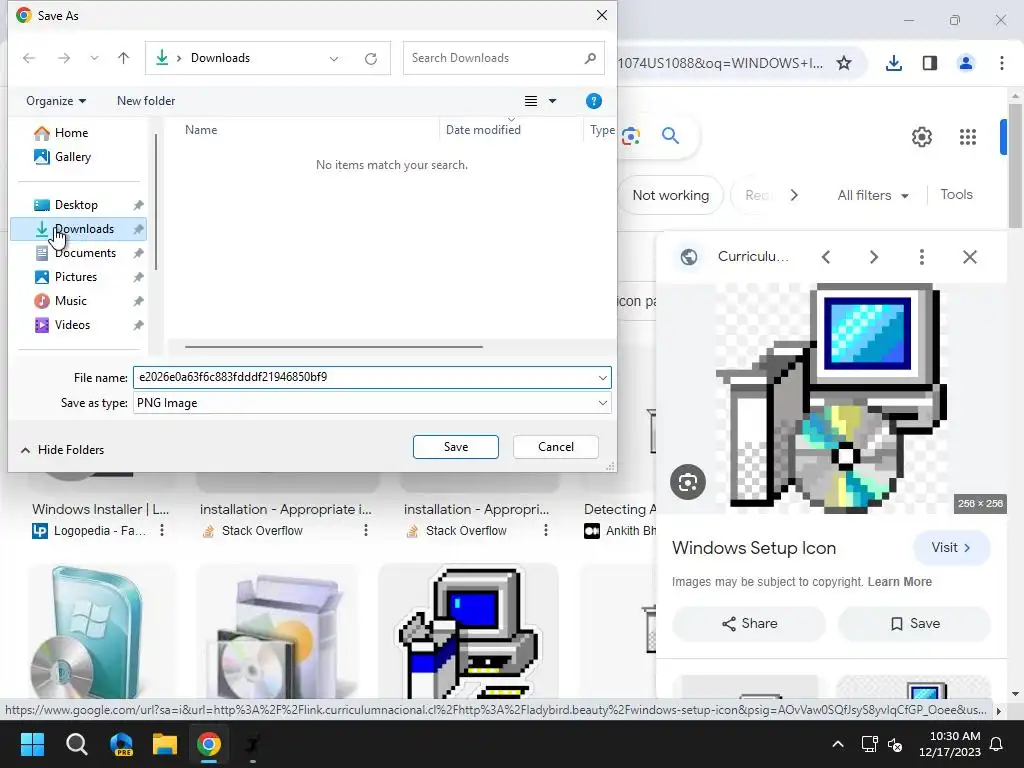1024x768 pixels.
Task: Select Not working filter chip
Action: (671, 195)
